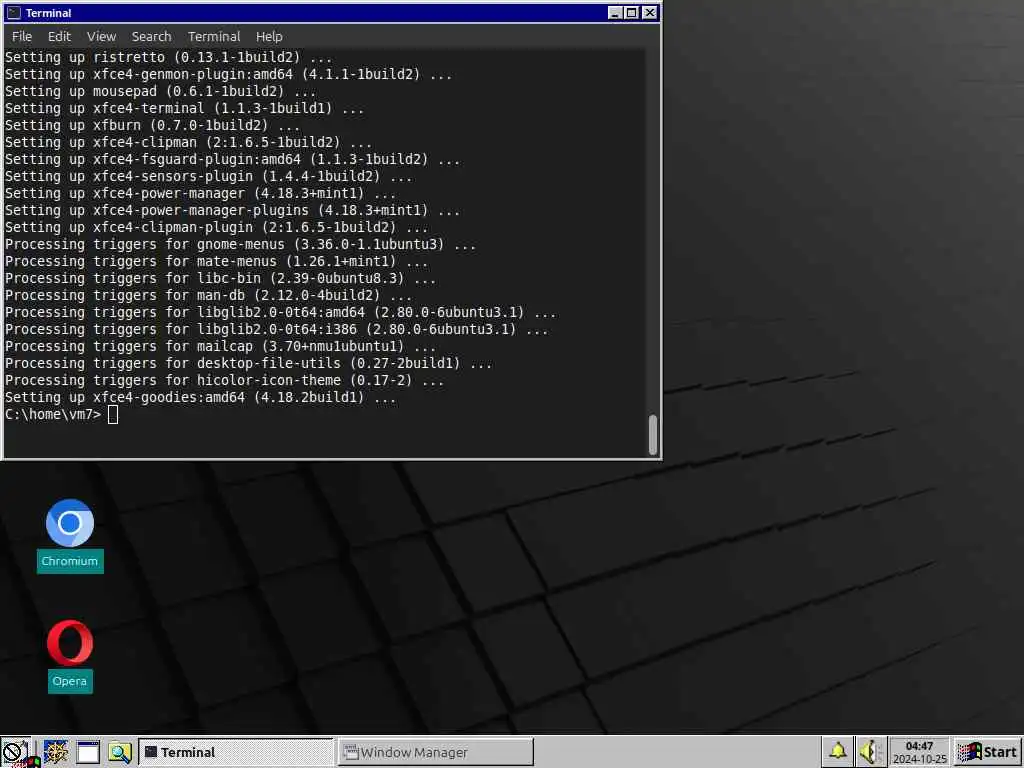Open the File menu in Terminal
The image size is (1024, 768).
(22, 37)
